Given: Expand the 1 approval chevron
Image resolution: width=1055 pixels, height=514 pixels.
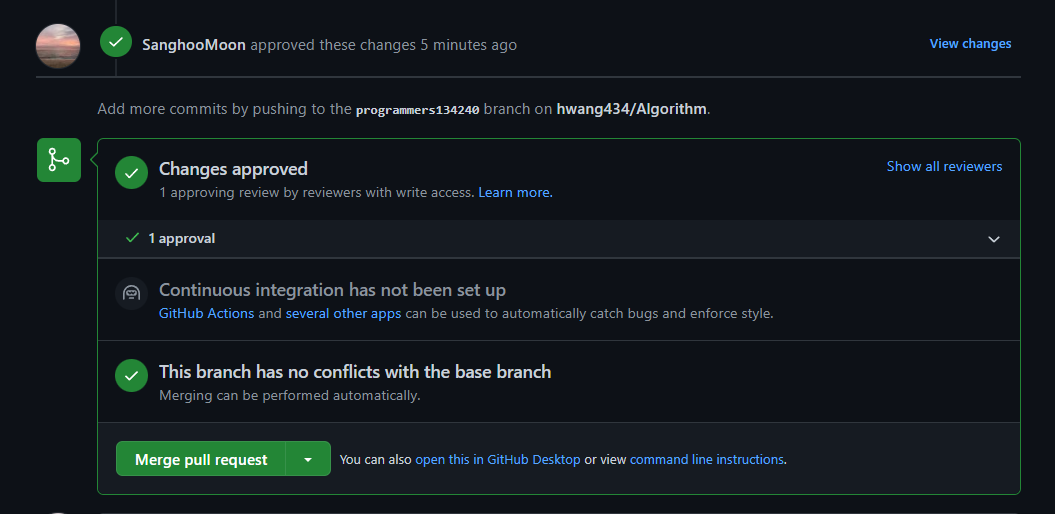Looking at the screenshot, I should (x=994, y=239).
